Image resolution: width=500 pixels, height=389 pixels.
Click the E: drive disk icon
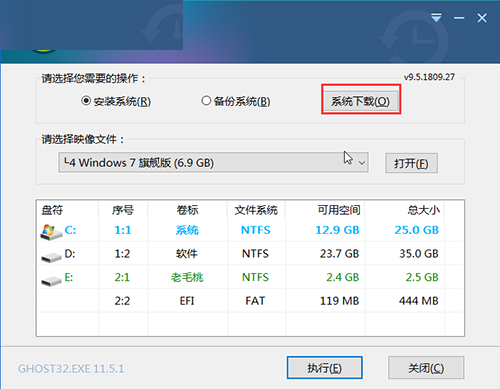(x=51, y=281)
